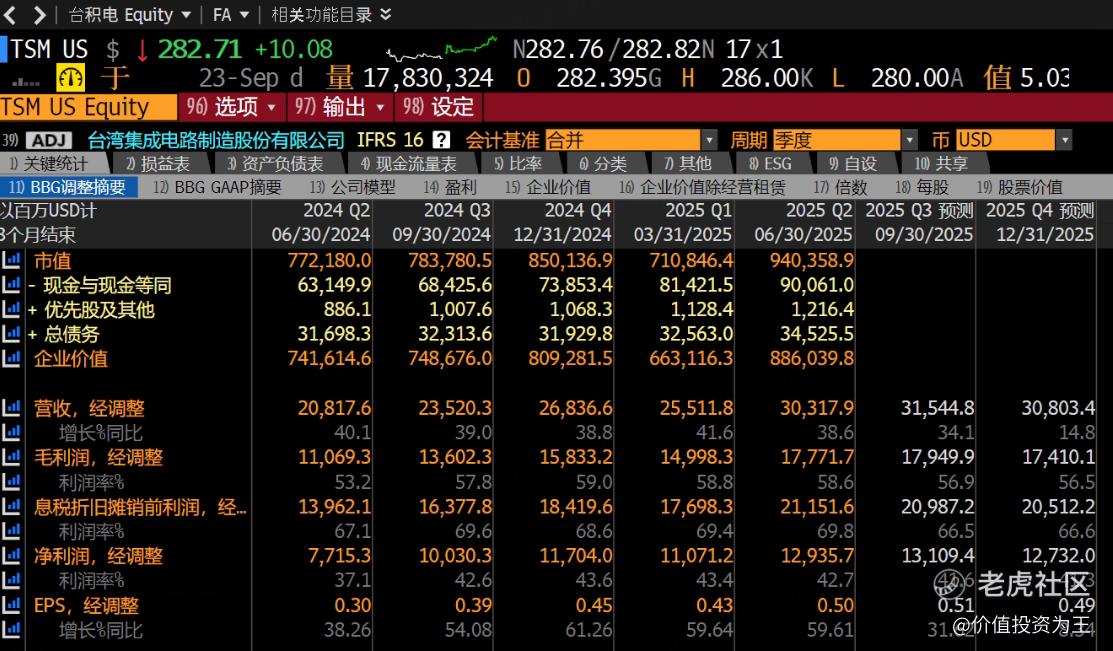Image resolution: width=1113 pixels, height=651 pixels.
Task: Click the chart icon for EPS 增长%同比 row
Action: click(11, 630)
